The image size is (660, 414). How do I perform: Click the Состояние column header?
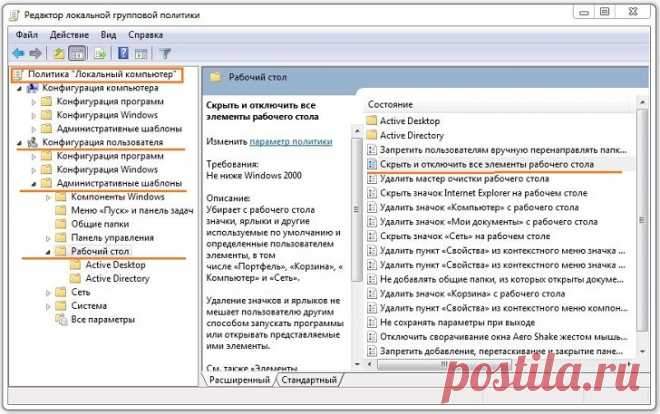(x=500, y=104)
